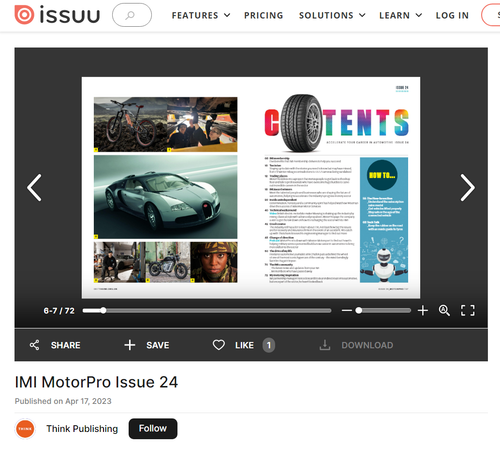
Task: Click the Share icon
Action: tap(34, 345)
